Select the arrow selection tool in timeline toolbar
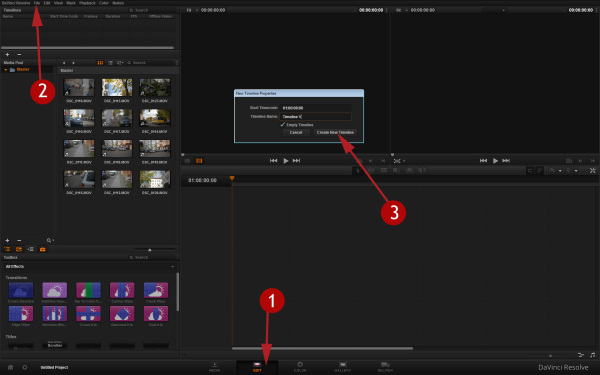Viewport: 600px width, 375px height. coord(358,171)
